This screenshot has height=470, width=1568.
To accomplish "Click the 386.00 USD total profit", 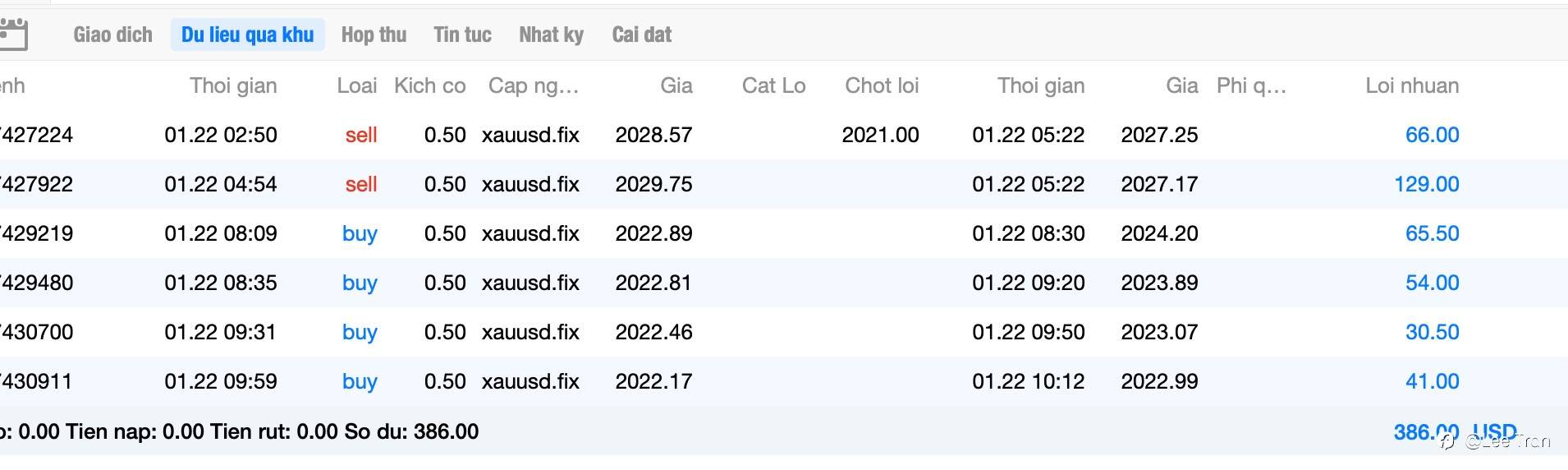I will [1454, 431].
